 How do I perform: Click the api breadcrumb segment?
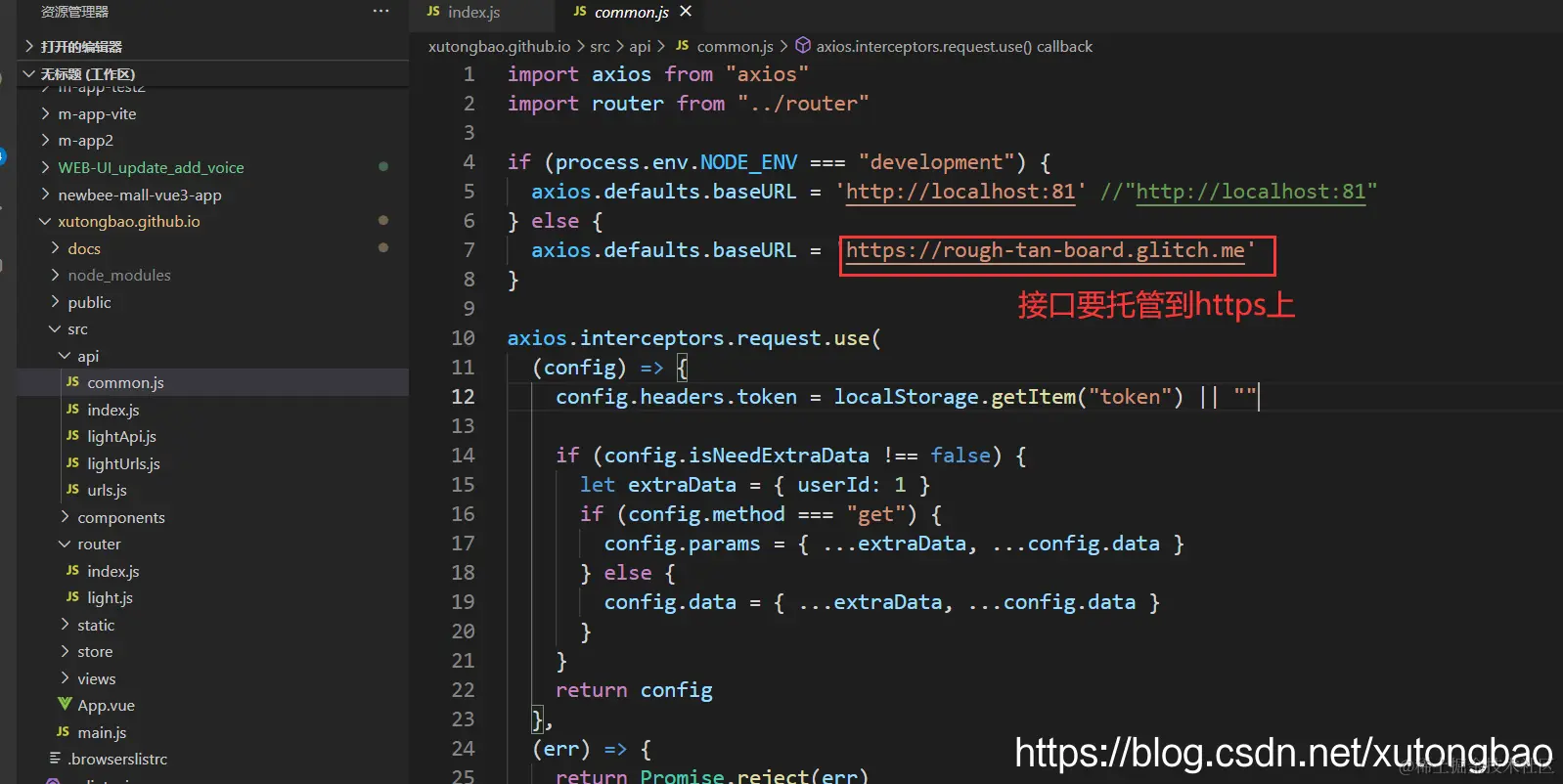pyautogui.click(x=640, y=46)
